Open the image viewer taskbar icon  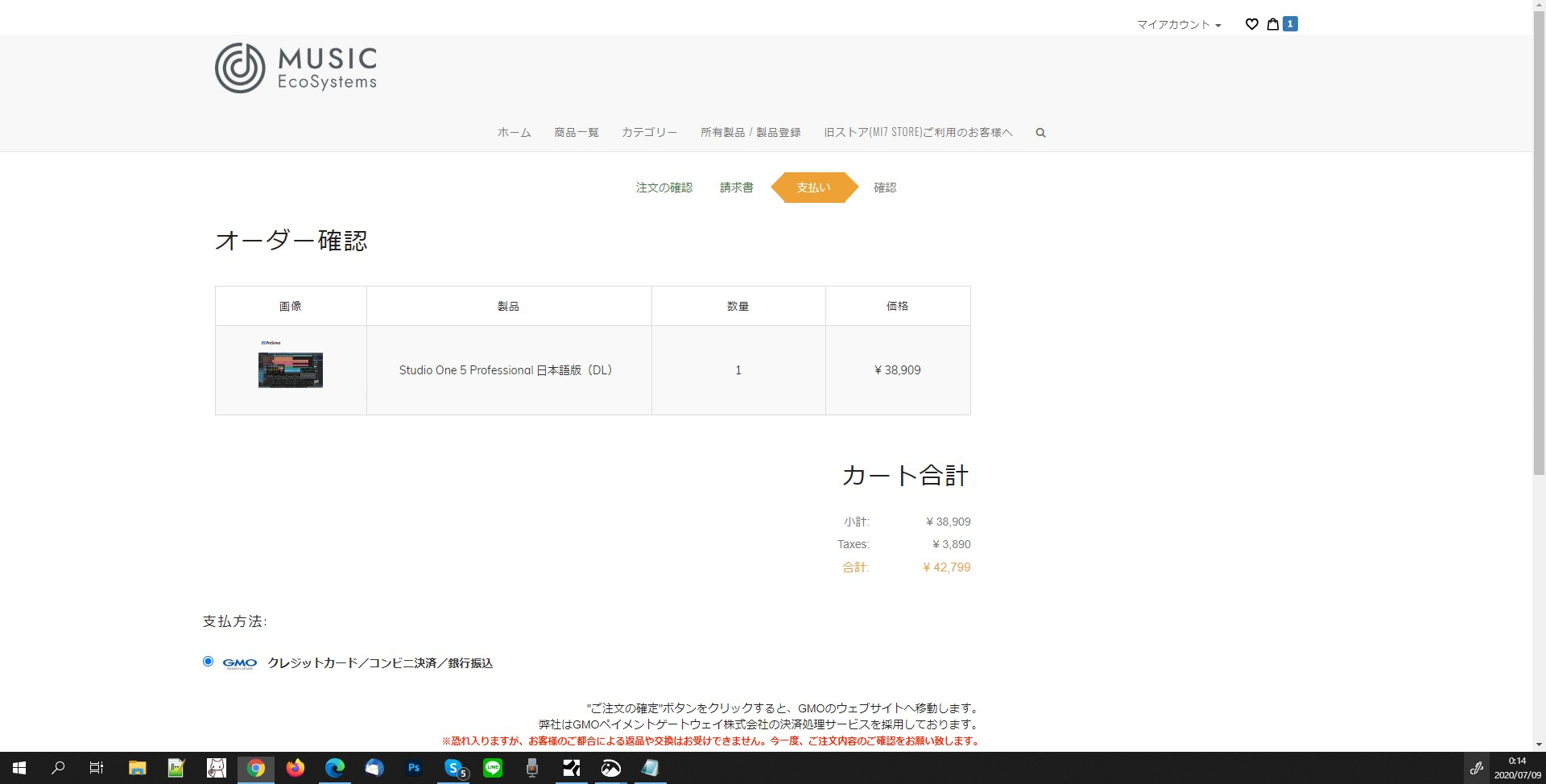click(x=611, y=768)
